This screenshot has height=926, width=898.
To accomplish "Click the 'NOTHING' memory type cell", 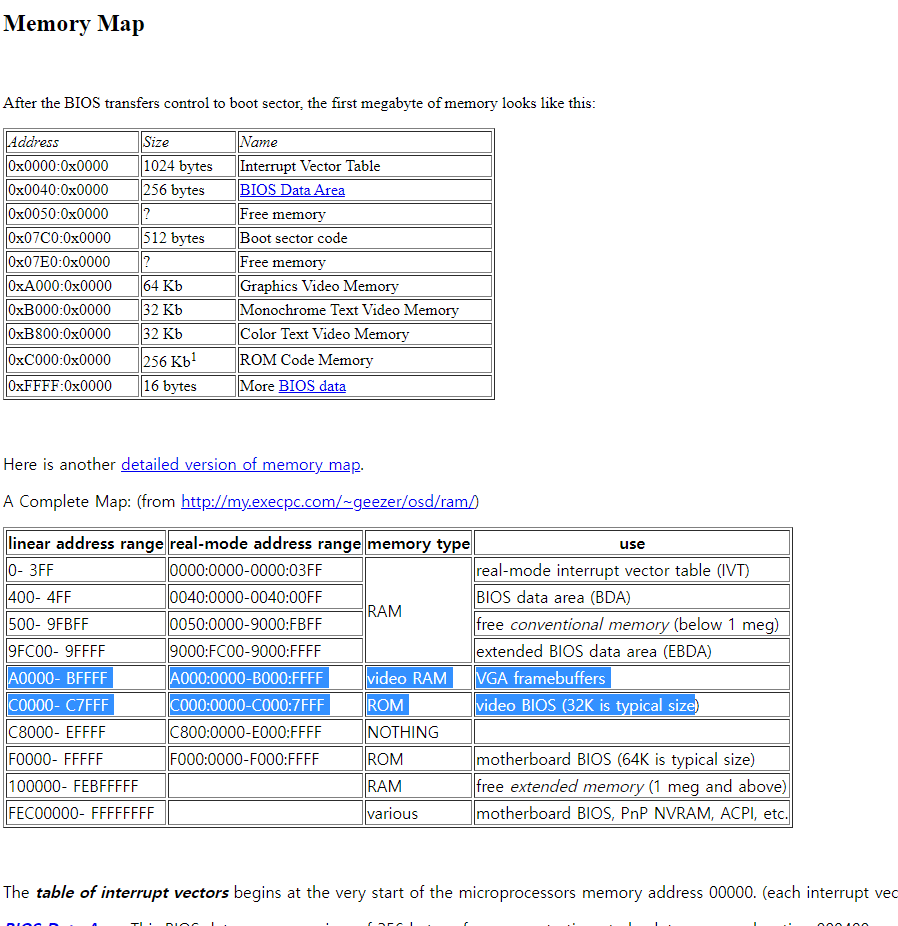I will point(419,732).
